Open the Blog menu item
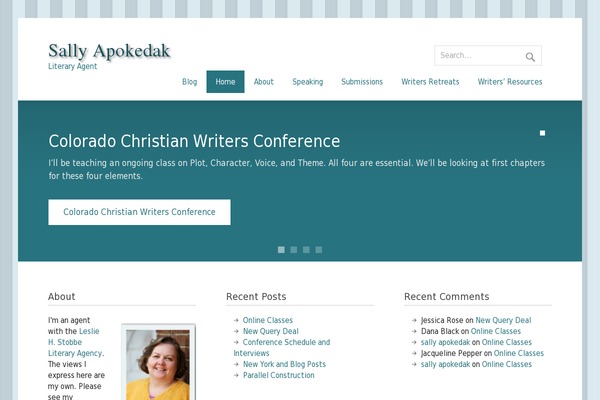 (x=189, y=82)
